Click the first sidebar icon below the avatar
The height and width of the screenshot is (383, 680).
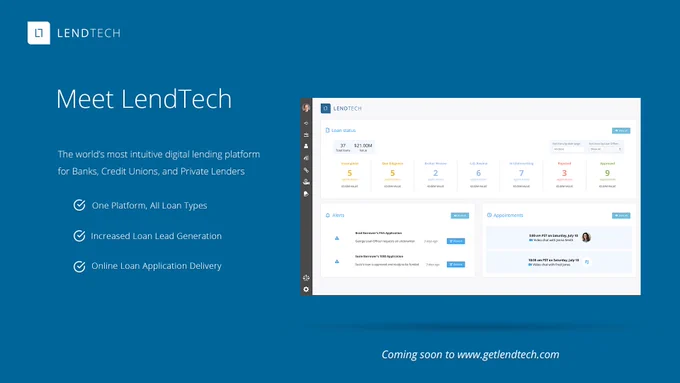point(306,124)
